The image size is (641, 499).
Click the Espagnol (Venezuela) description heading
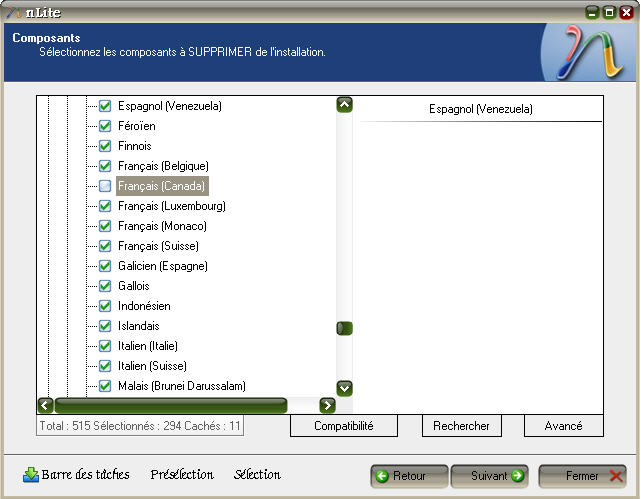481,109
